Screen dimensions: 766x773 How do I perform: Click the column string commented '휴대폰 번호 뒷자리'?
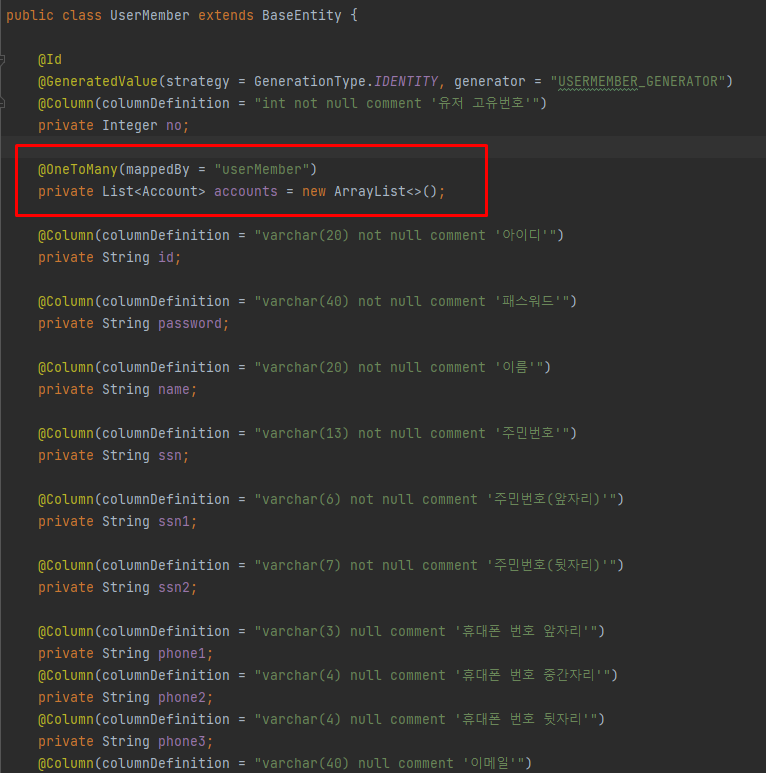426,720
